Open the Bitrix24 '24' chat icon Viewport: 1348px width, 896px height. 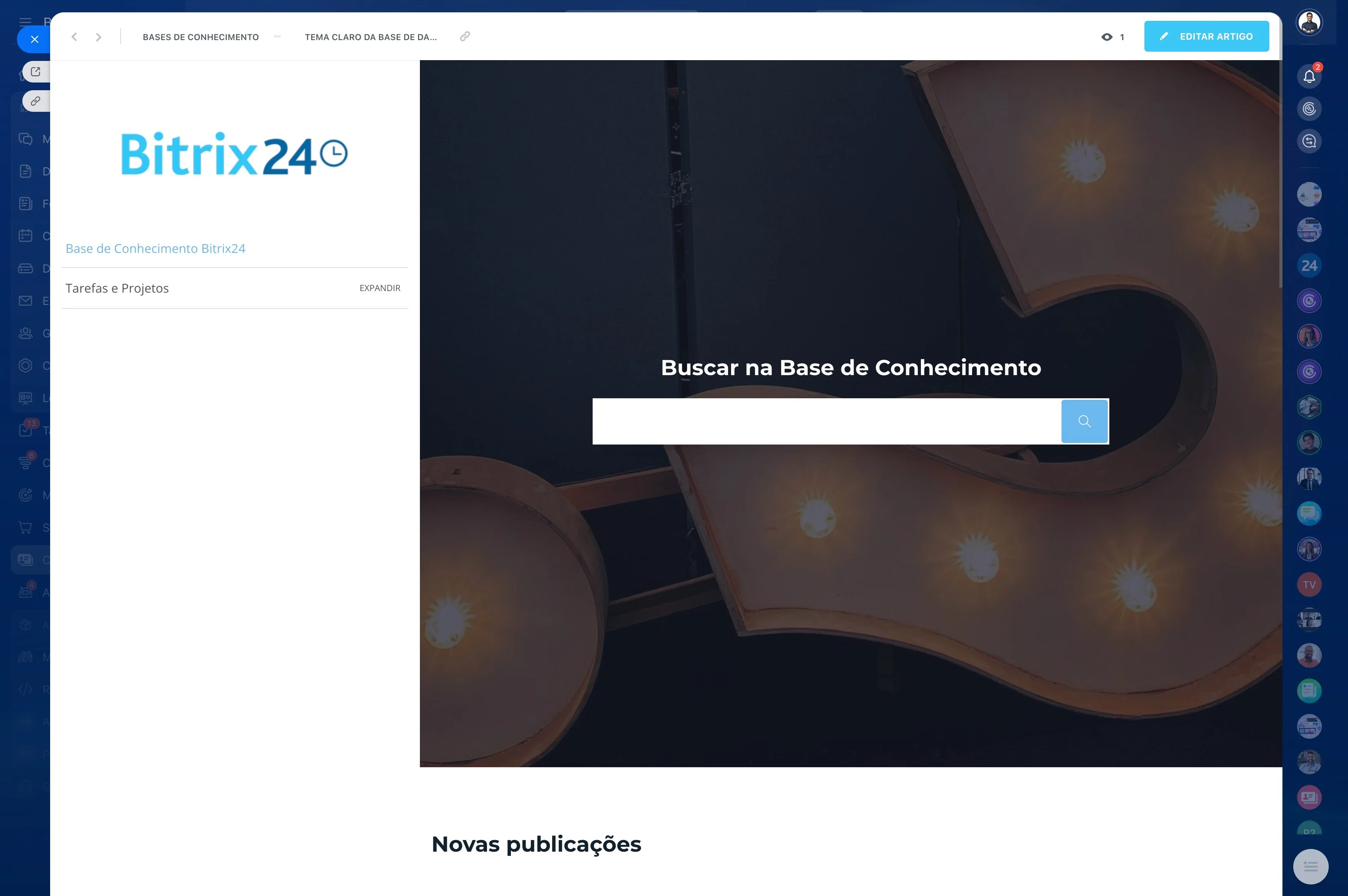tap(1309, 266)
